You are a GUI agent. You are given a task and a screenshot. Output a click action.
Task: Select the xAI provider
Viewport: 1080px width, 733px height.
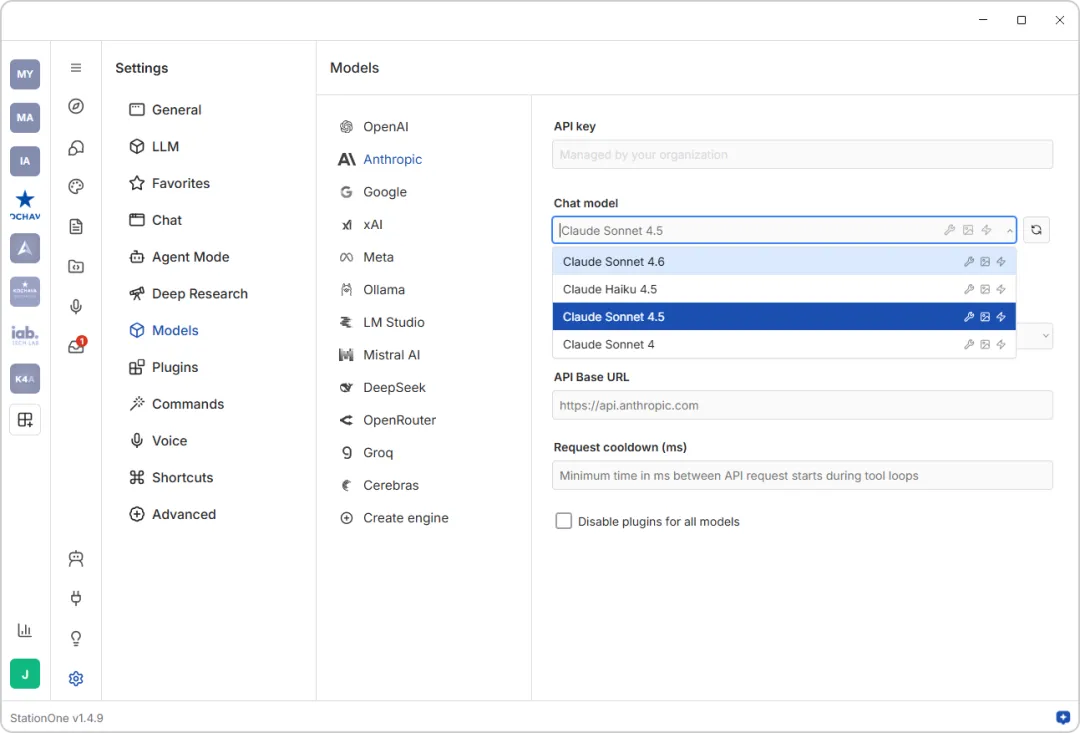click(362, 225)
